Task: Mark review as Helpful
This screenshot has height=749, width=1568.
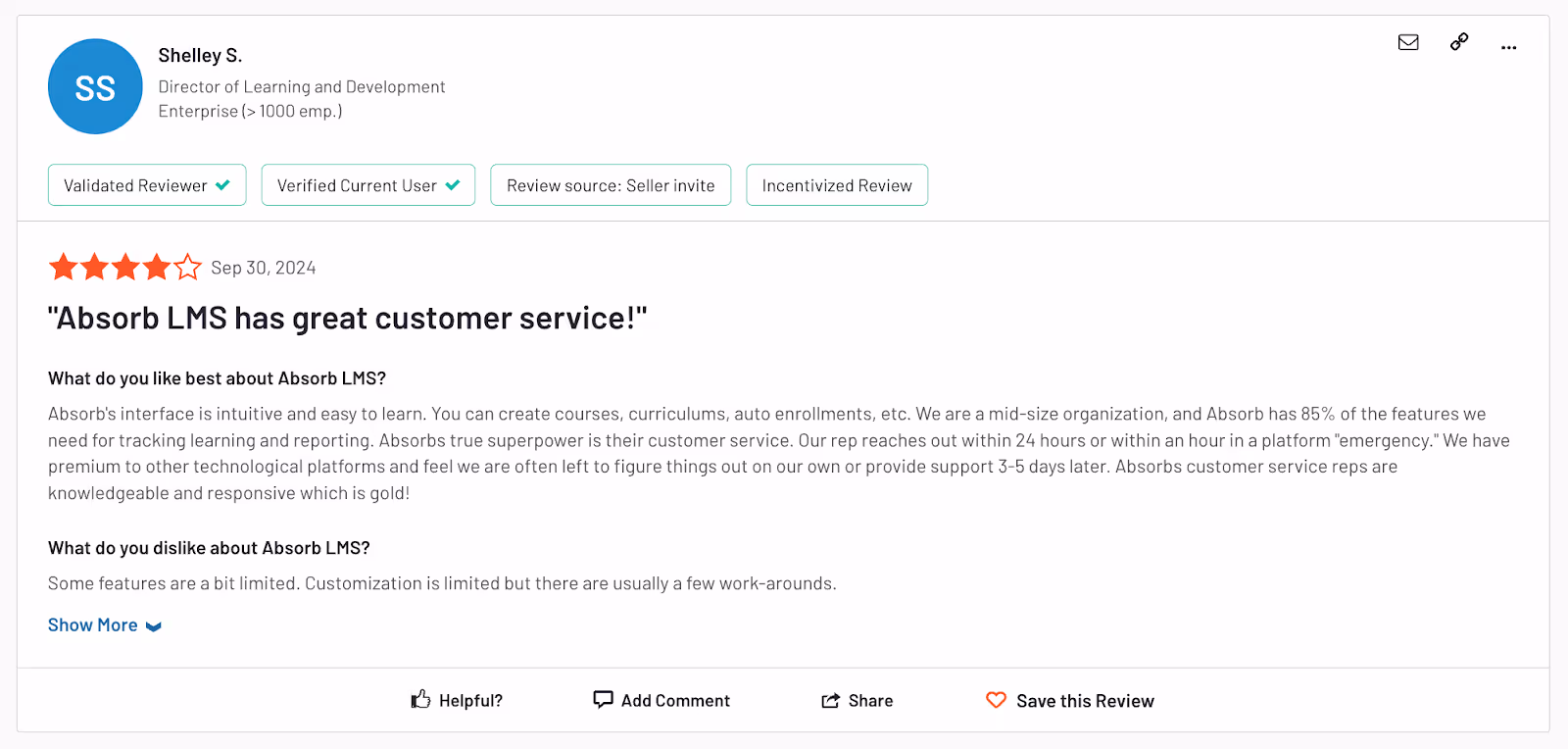Action: point(457,700)
